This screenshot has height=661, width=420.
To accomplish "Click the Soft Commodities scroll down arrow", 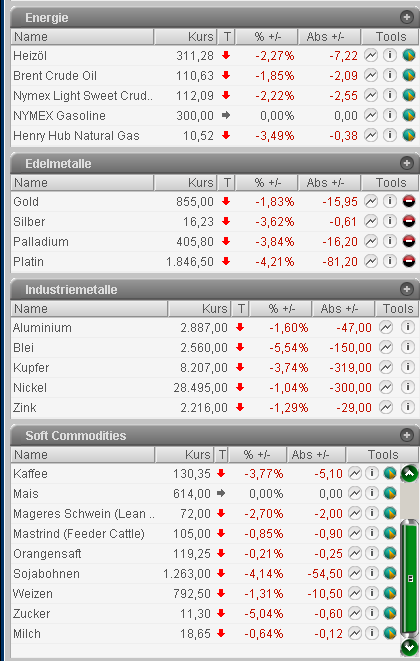I will point(409,647).
